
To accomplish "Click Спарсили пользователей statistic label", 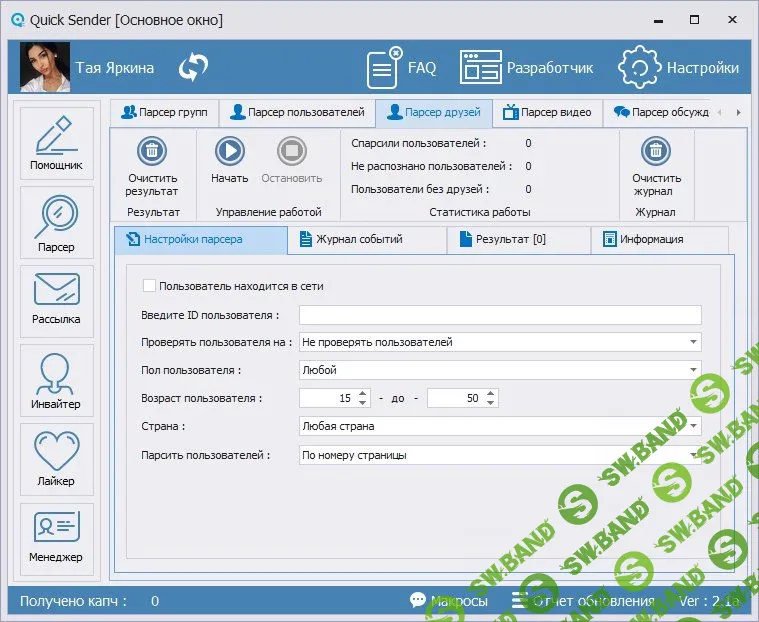I will (x=419, y=143).
